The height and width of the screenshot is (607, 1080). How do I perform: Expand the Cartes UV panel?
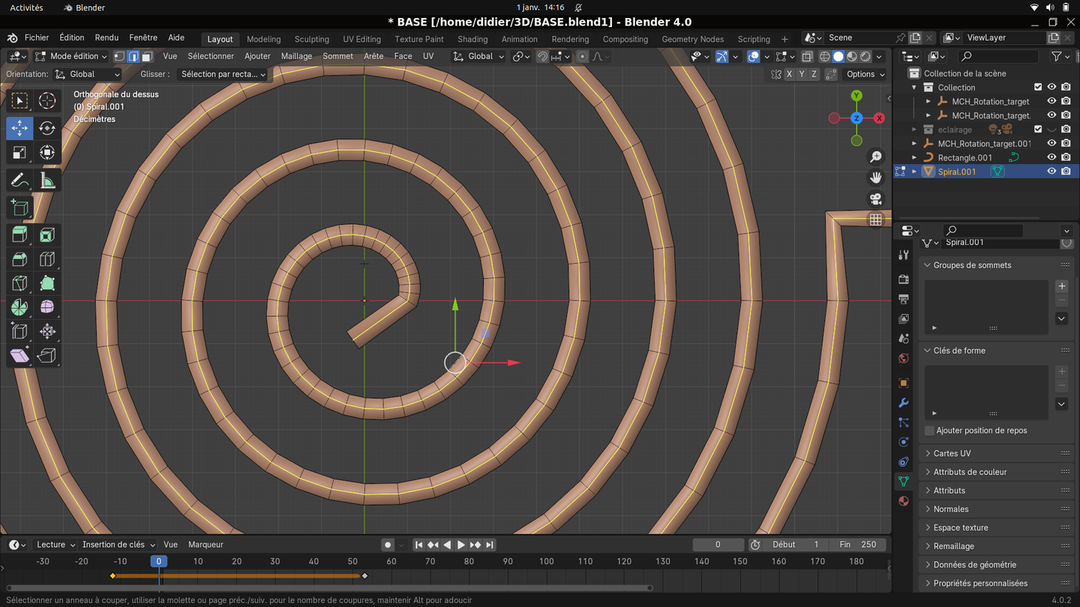coord(996,453)
